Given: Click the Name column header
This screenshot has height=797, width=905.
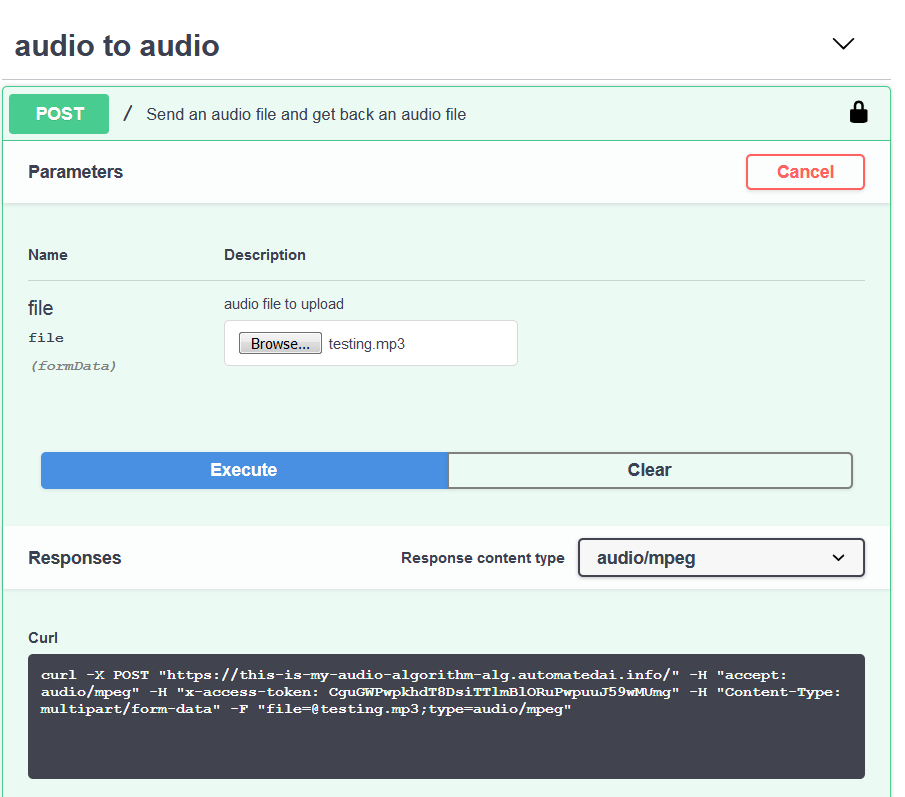Looking at the screenshot, I should point(48,255).
